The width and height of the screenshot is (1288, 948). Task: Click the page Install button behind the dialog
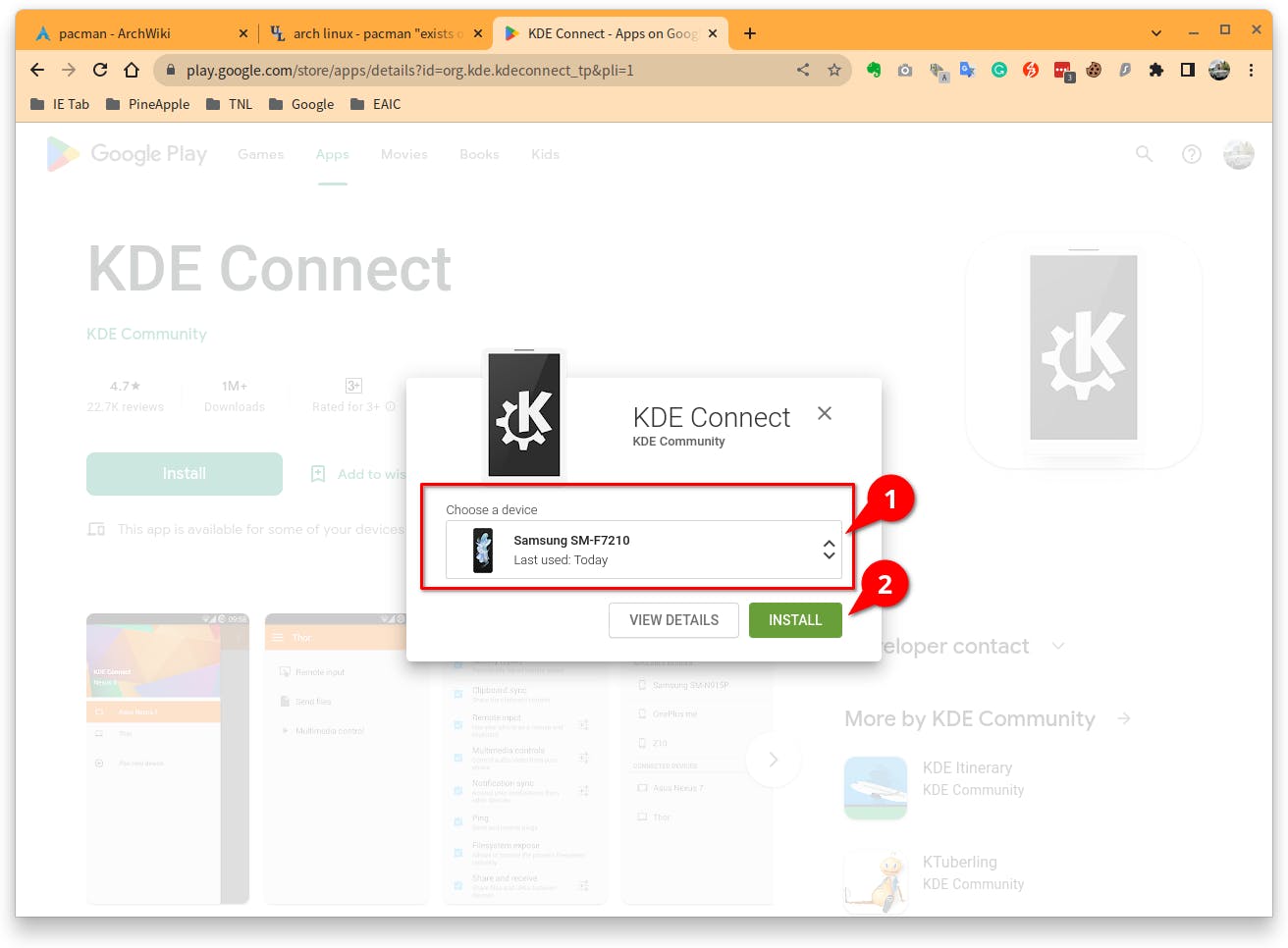tap(185, 474)
